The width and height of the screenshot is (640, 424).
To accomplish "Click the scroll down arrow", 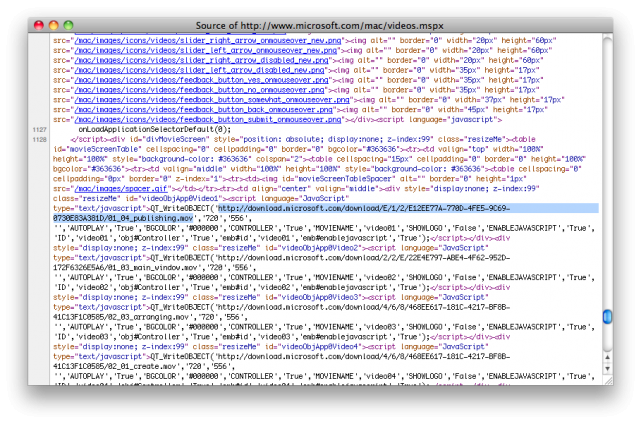I will pos(607,369).
